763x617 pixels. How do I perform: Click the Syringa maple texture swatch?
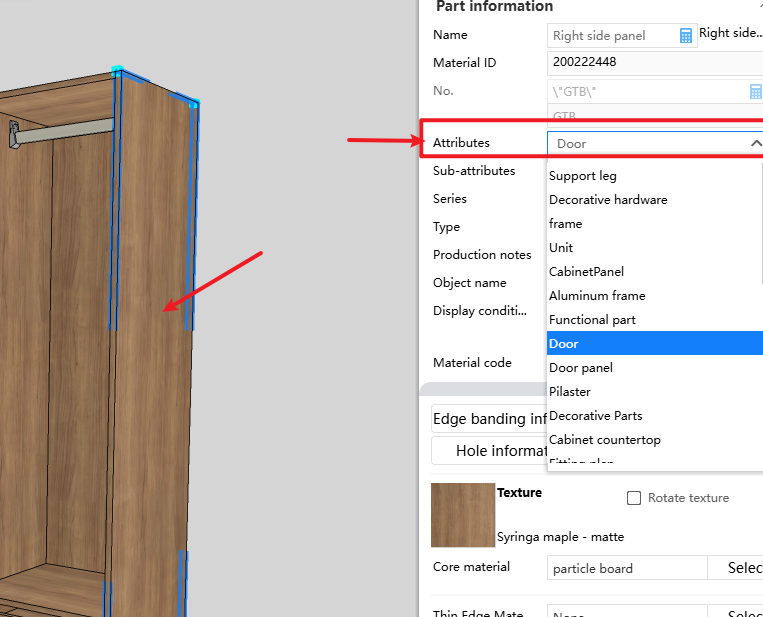[463, 515]
